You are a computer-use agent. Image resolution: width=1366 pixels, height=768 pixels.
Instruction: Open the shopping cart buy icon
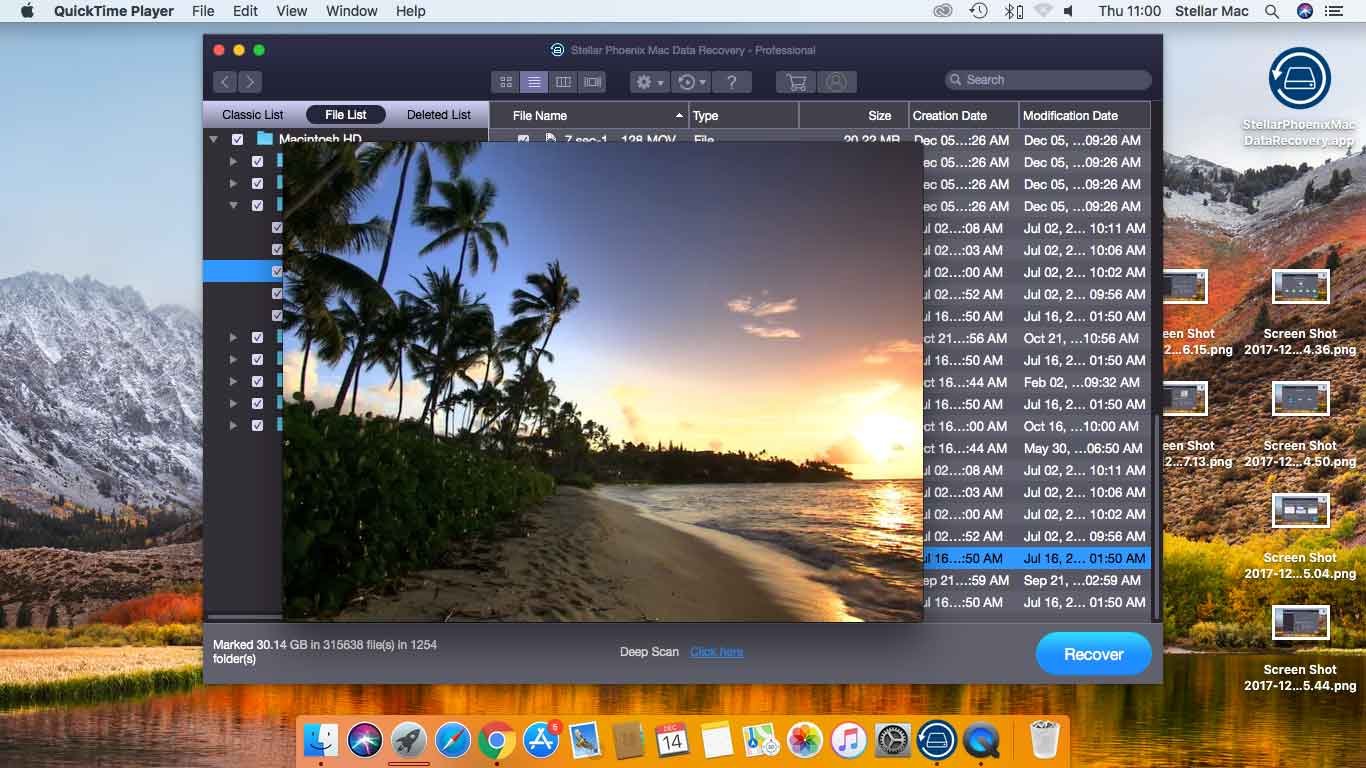click(796, 82)
